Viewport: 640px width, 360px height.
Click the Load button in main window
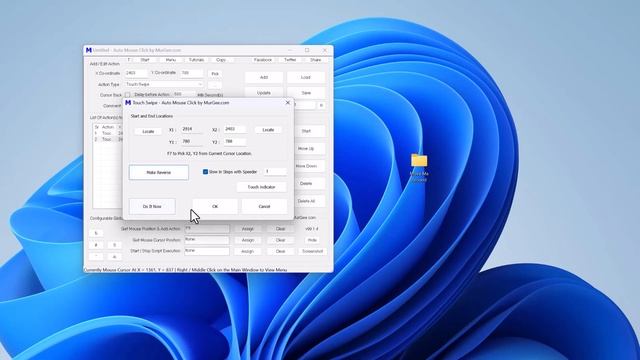tap(306, 77)
